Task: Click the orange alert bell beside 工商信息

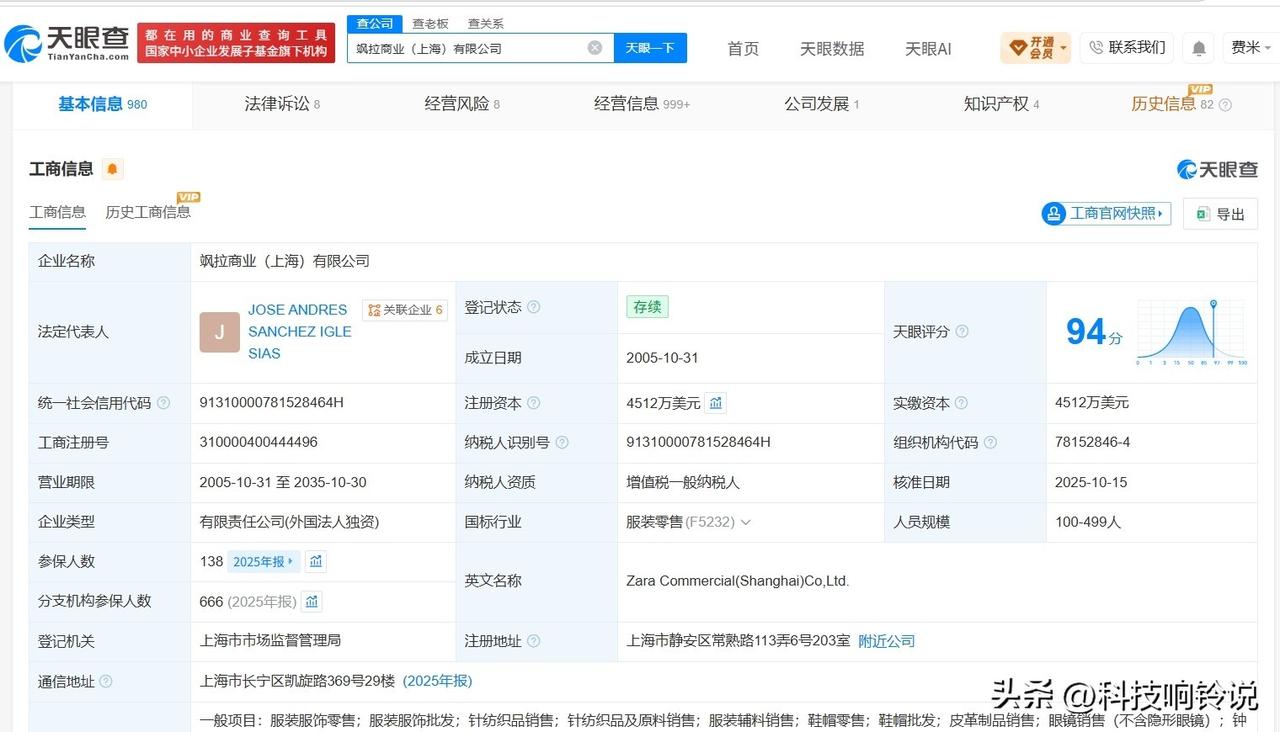Action: click(112, 169)
